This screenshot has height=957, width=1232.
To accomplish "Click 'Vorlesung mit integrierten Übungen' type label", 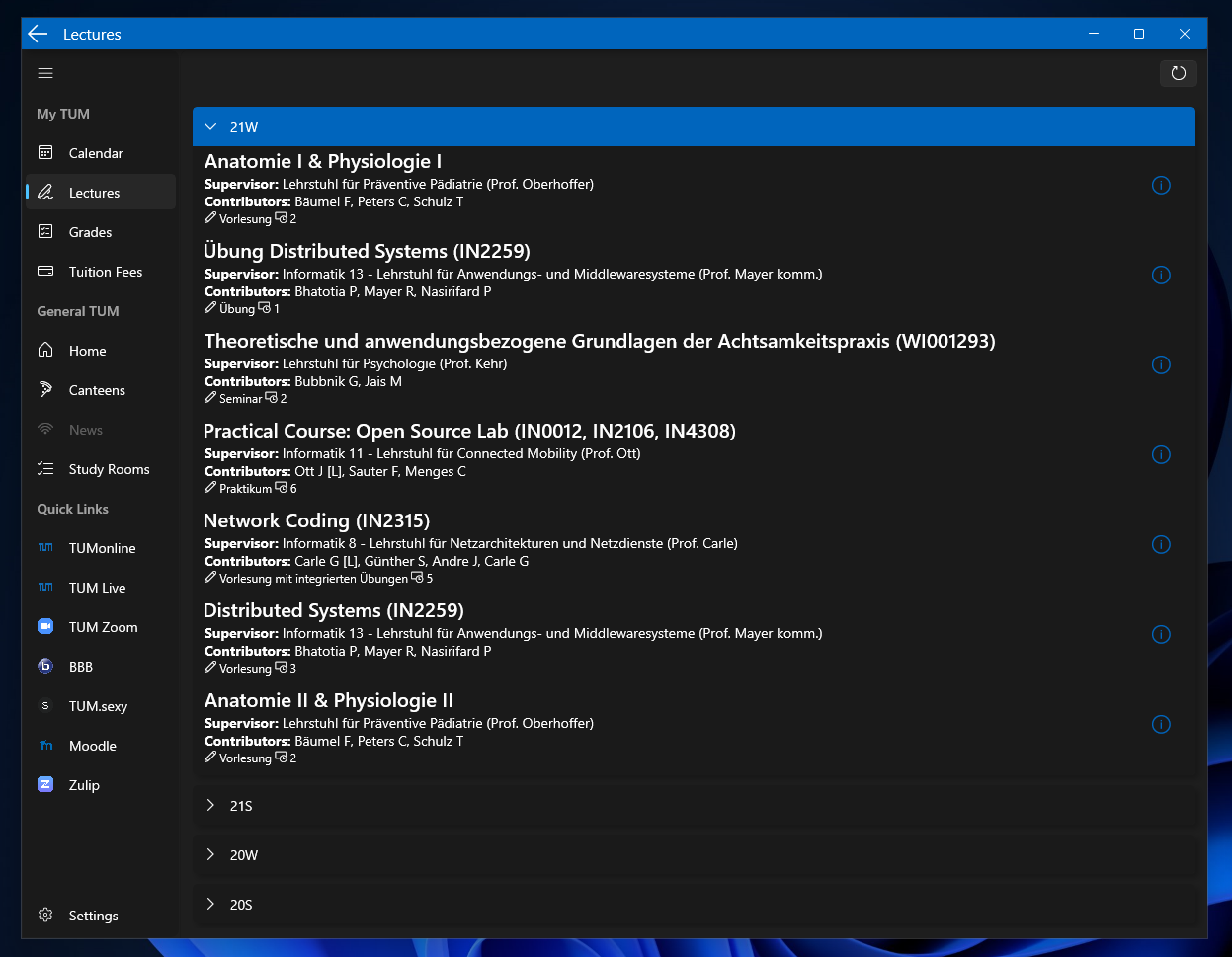I will pyautogui.click(x=313, y=579).
